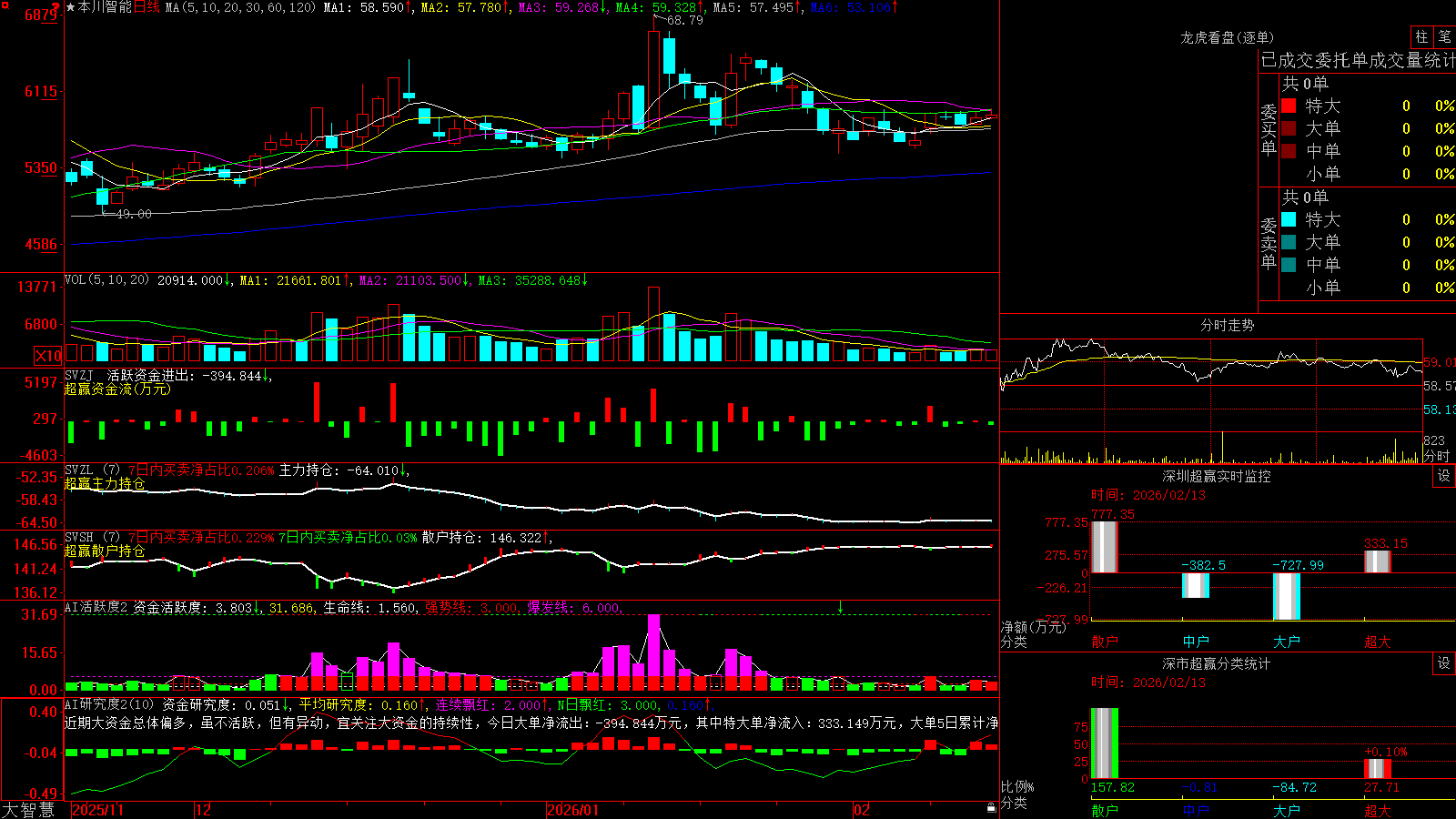Click the 散户 bar in 实时监控 chart
The height and width of the screenshot is (819, 1456).
1104,546
